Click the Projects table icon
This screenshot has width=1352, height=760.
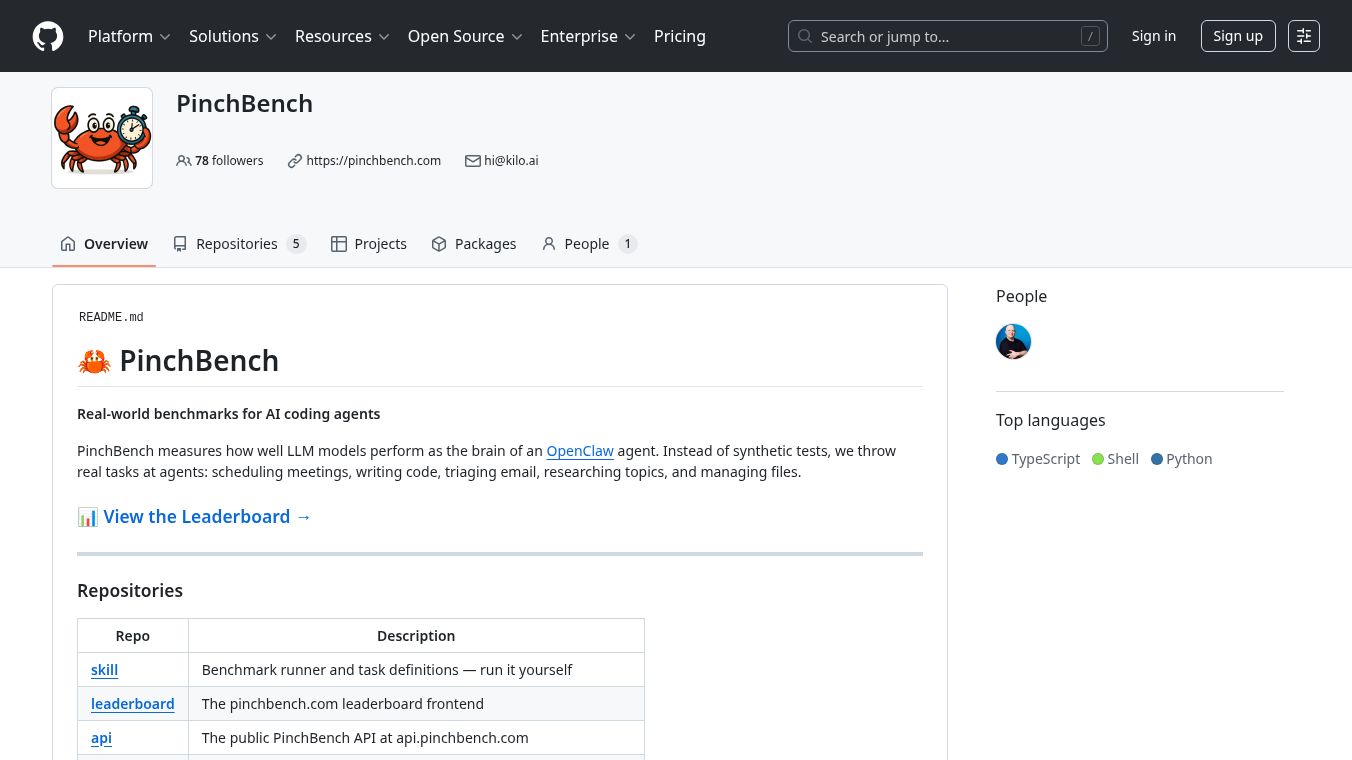[339, 244]
